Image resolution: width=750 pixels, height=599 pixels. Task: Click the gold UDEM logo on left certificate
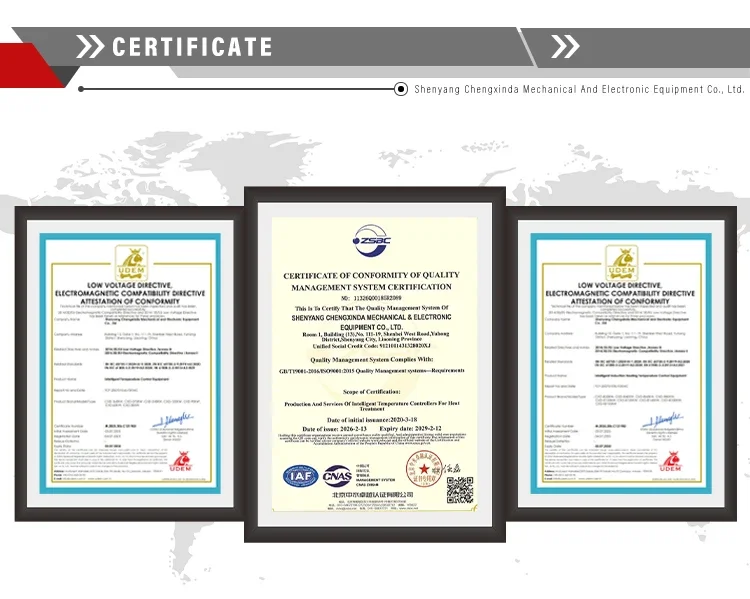click(132, 263)
